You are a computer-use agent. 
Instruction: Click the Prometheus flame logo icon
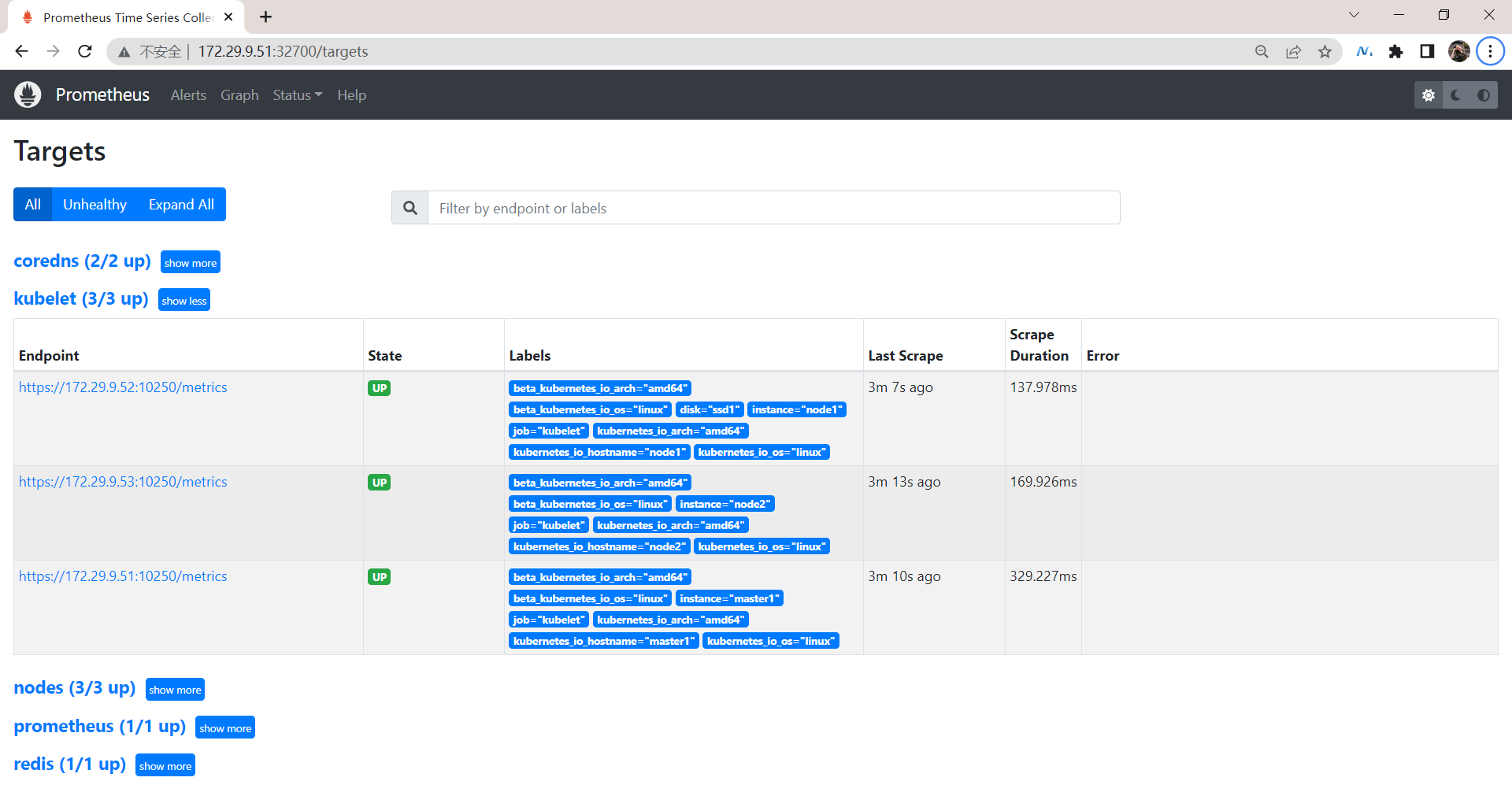[28, 94]
